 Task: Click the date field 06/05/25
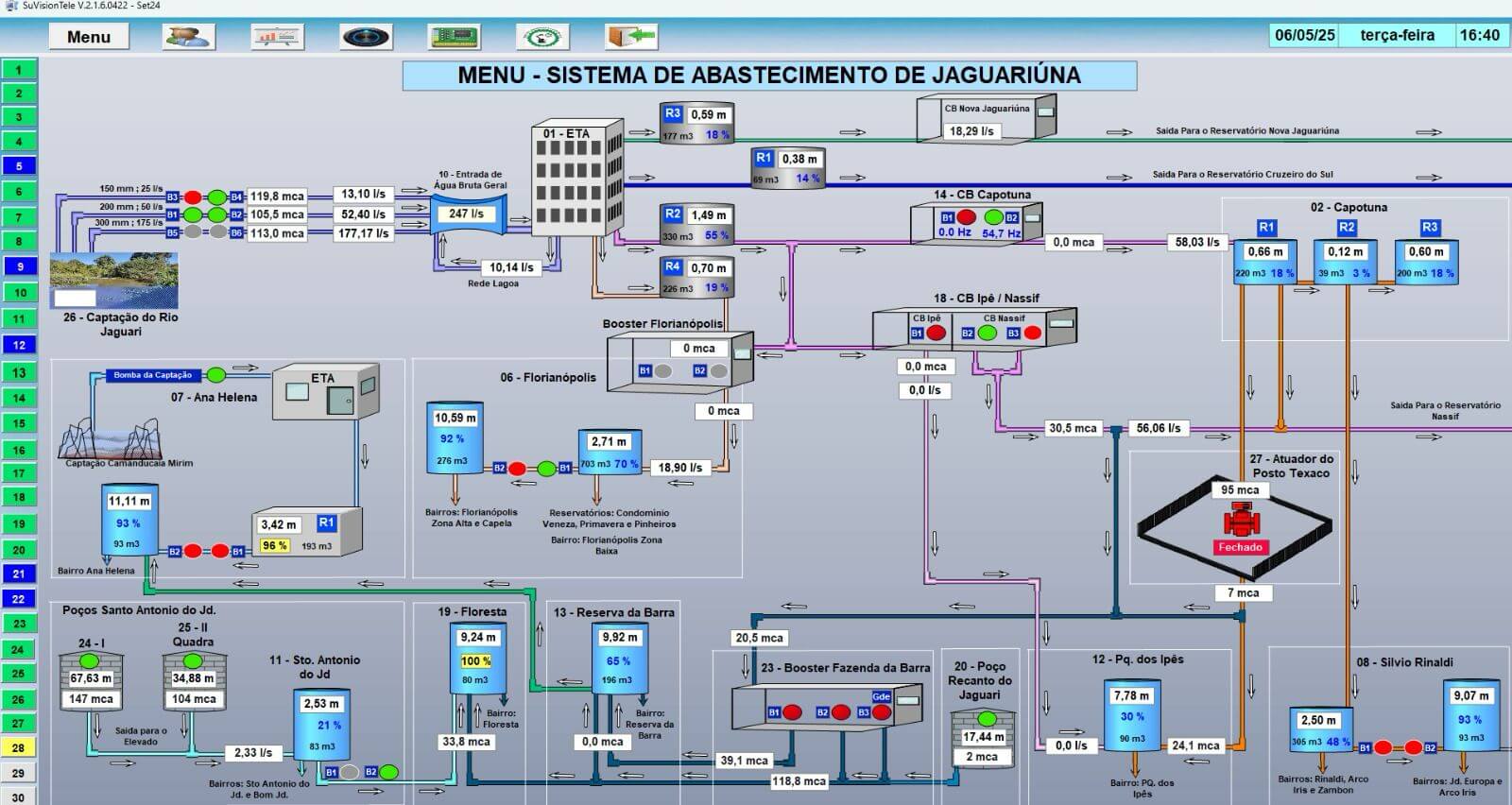[1305, 36]
